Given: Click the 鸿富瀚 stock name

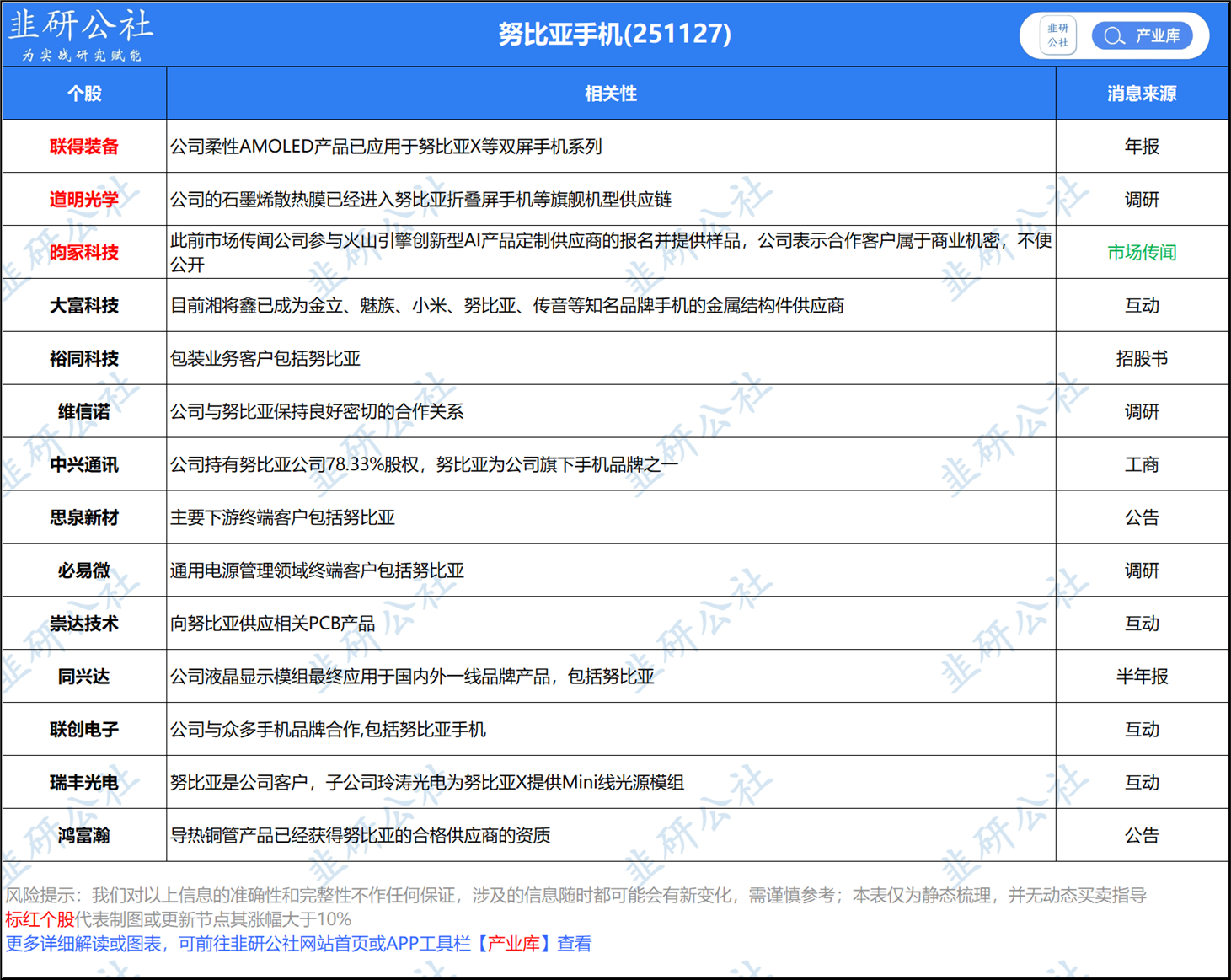Looking at the screenshot, I should click(84, 836).
